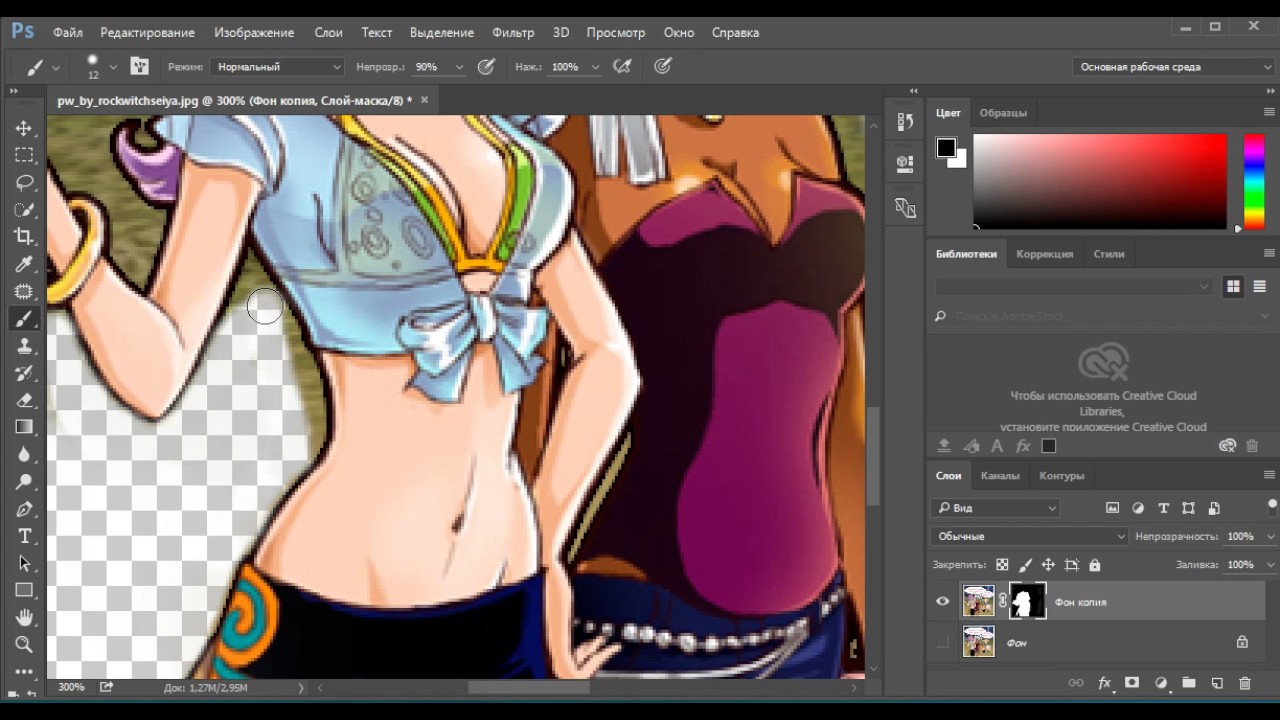Viewport: 1280px width, 720px height.
Task: Create a new layer icon
Action: coord(1217,683)
